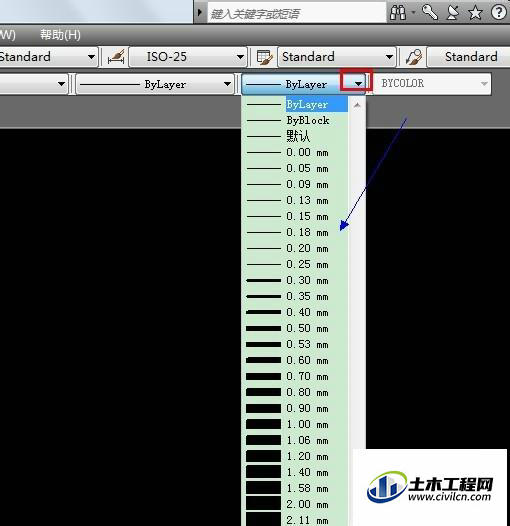This screenshot has height=526, width=510.
Task: Choose 0.00 mm lineweight
Action: (295, 152)
